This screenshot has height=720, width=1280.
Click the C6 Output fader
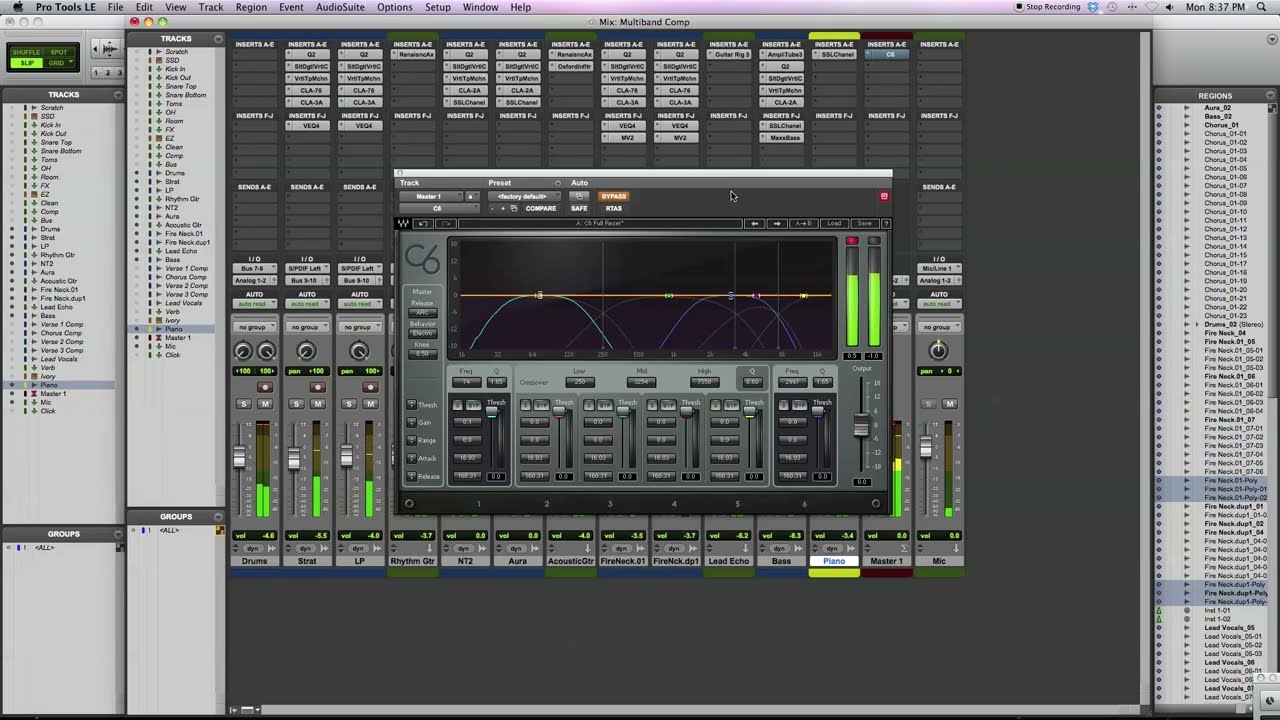tap(861, 425)
